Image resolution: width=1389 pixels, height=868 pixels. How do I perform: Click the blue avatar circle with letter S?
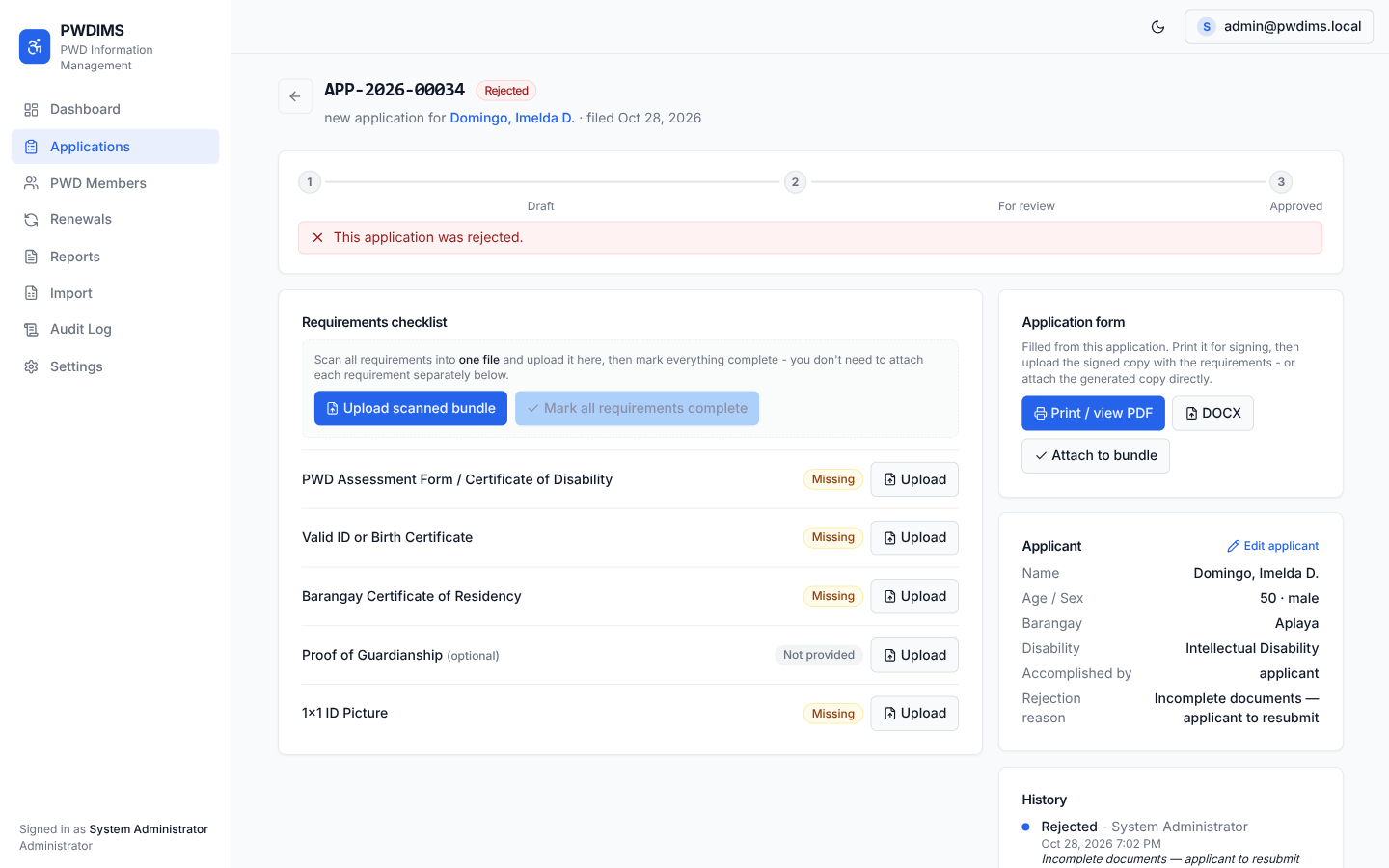click(x=1206, y=27)
